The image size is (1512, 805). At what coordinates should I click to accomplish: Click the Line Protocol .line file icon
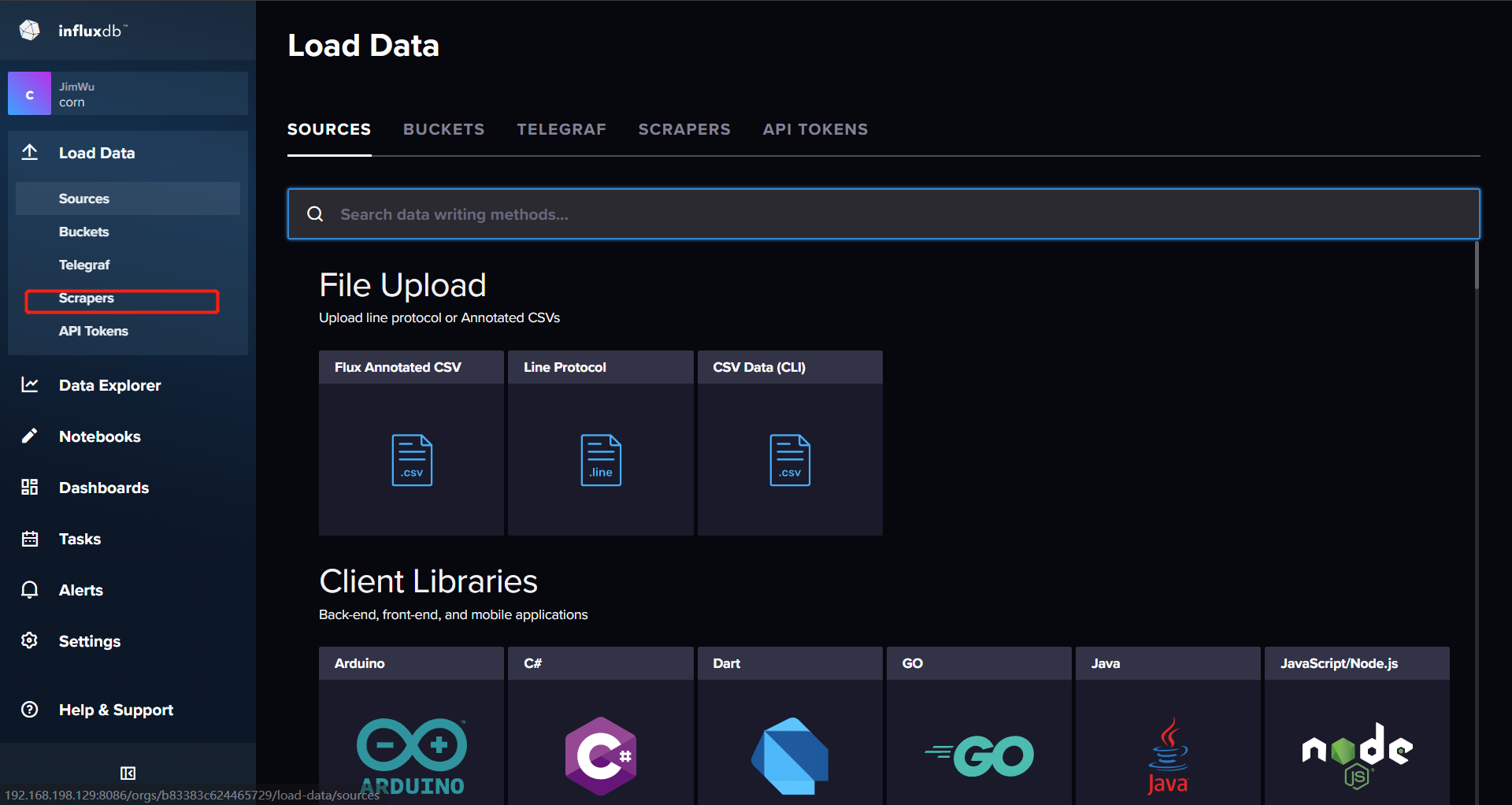(x=601, y=460)
